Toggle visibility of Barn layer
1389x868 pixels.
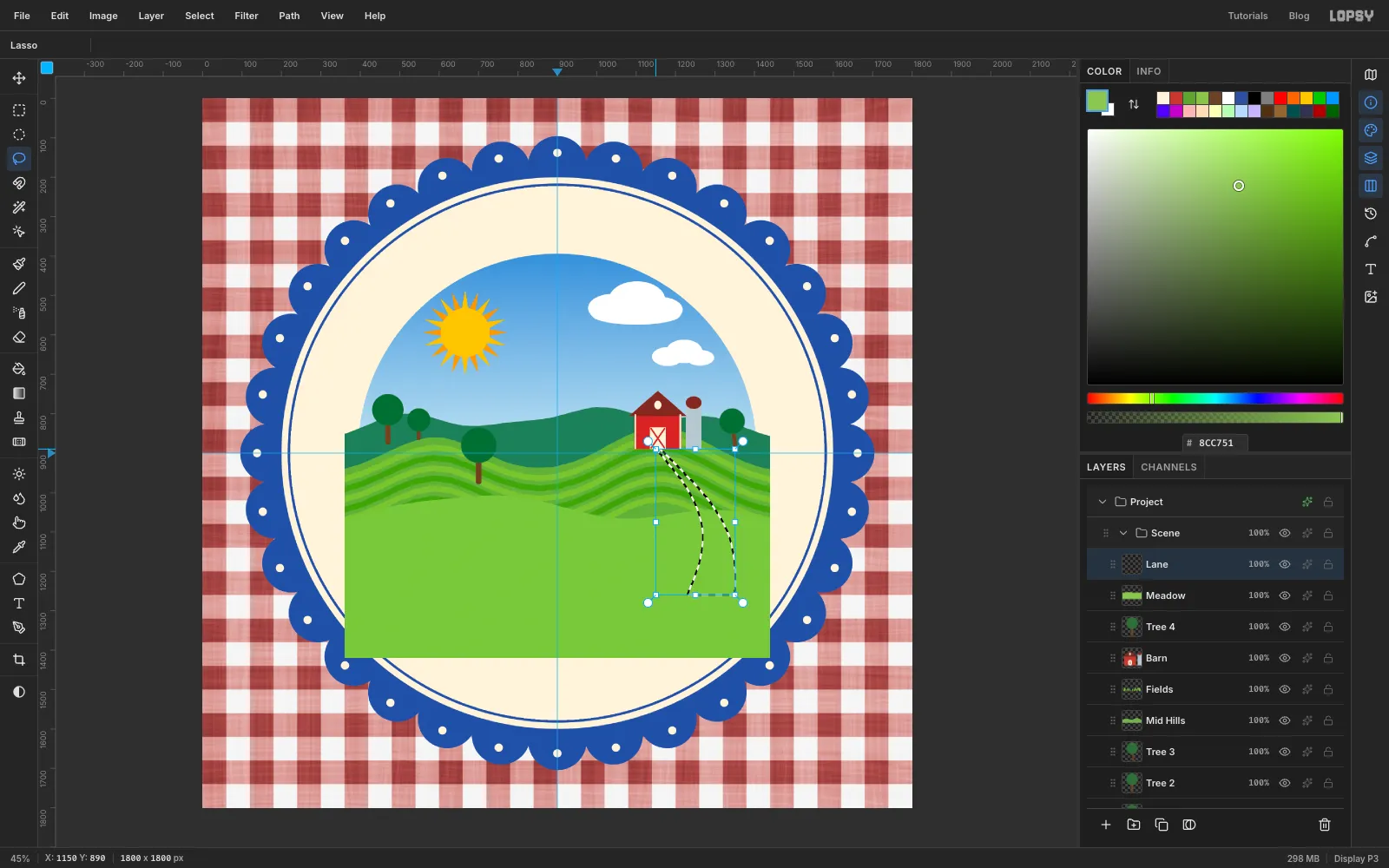click(1285, 658)
